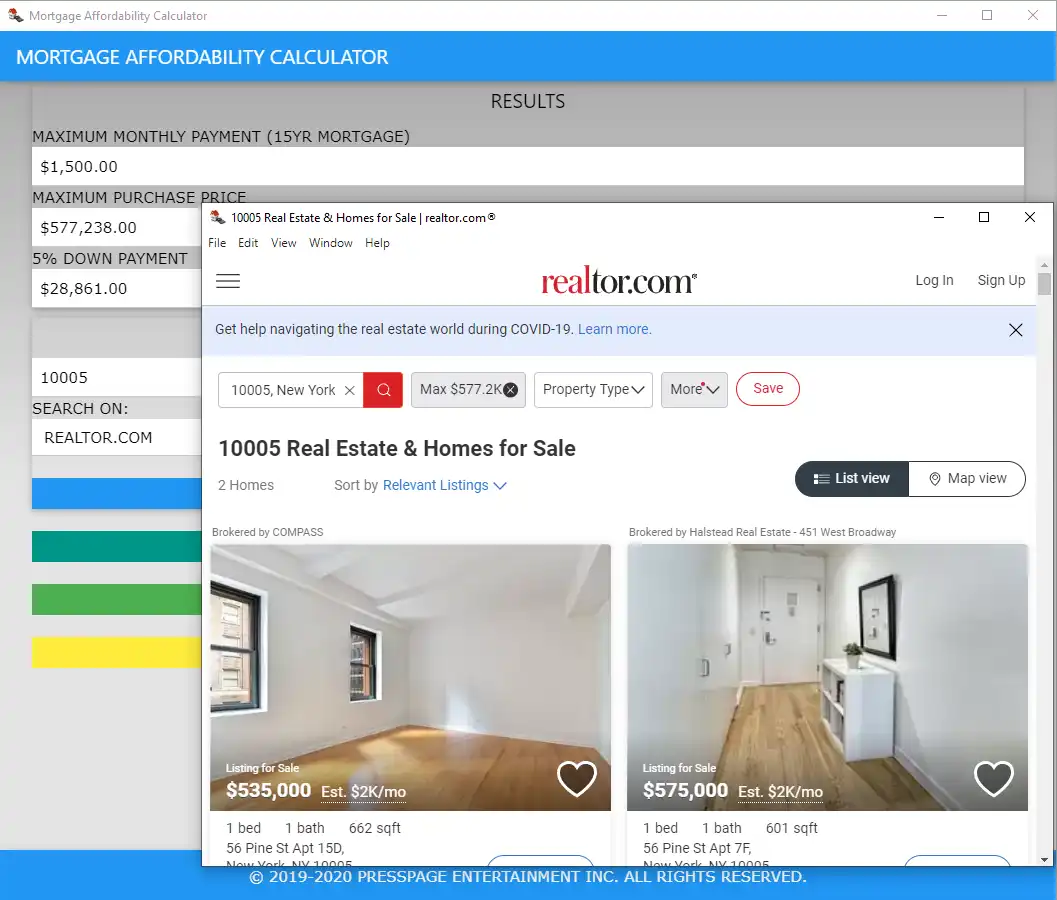The image size is (1057, 900).
Task: Remove the Max $577.2K price filter
Action: [511, 390]
